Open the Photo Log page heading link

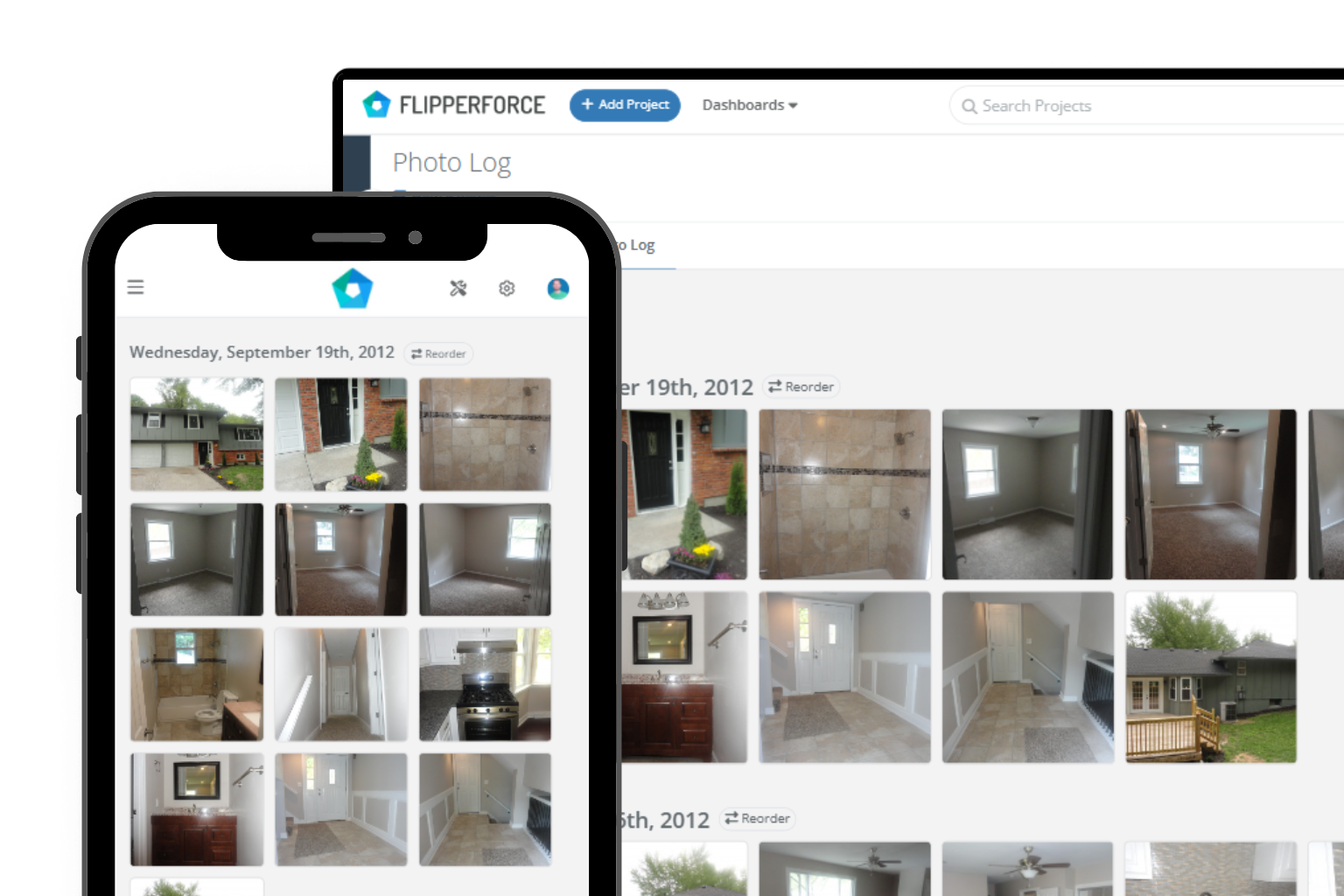[x=452, y=163]
